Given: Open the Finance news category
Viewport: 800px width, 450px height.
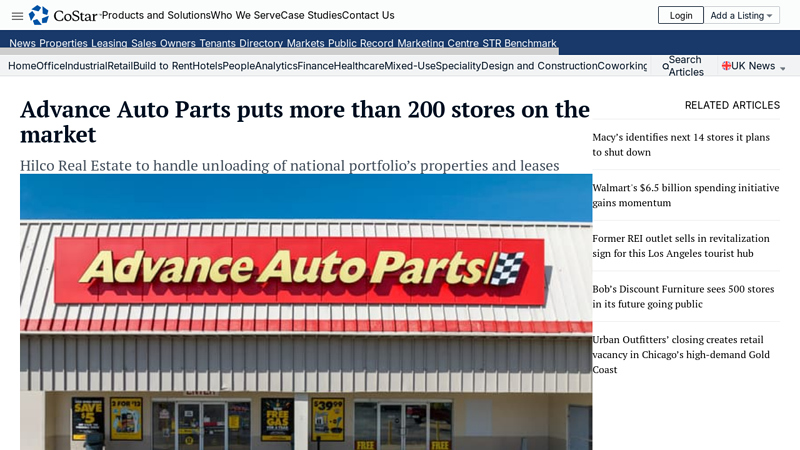Looking at the screenshot, I should (315, 66).
